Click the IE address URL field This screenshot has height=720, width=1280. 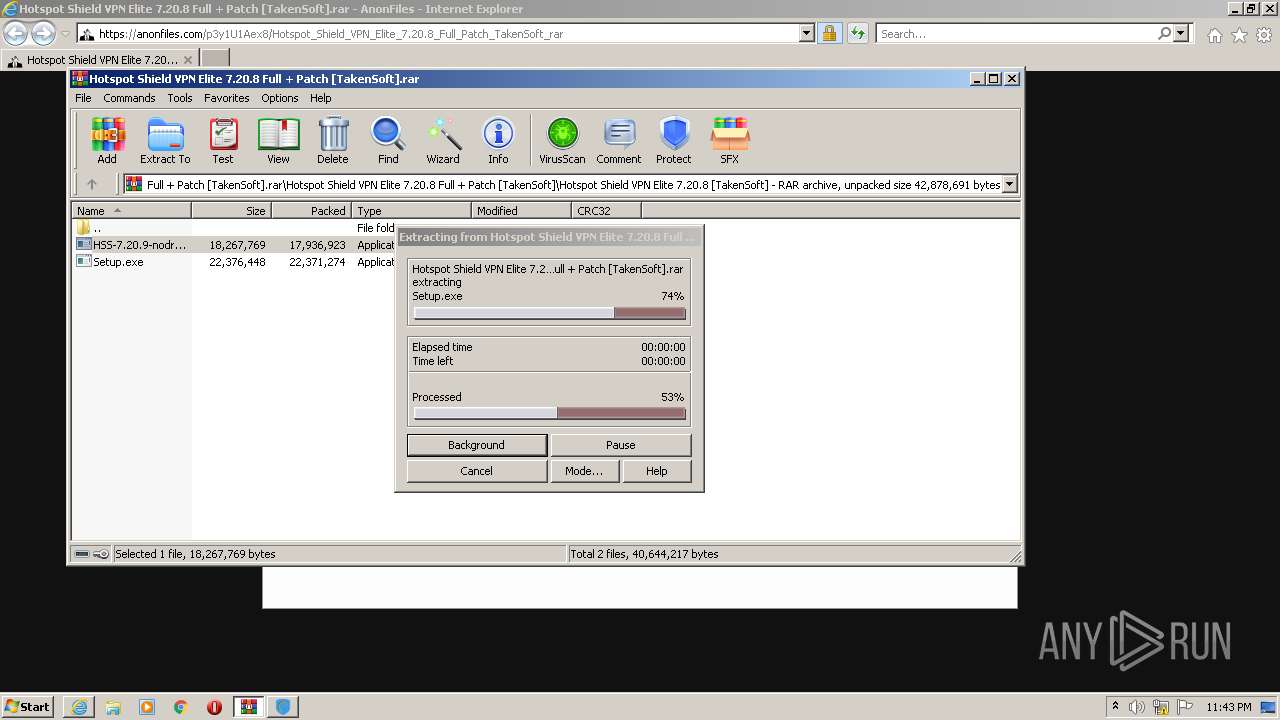coord(438,34)
